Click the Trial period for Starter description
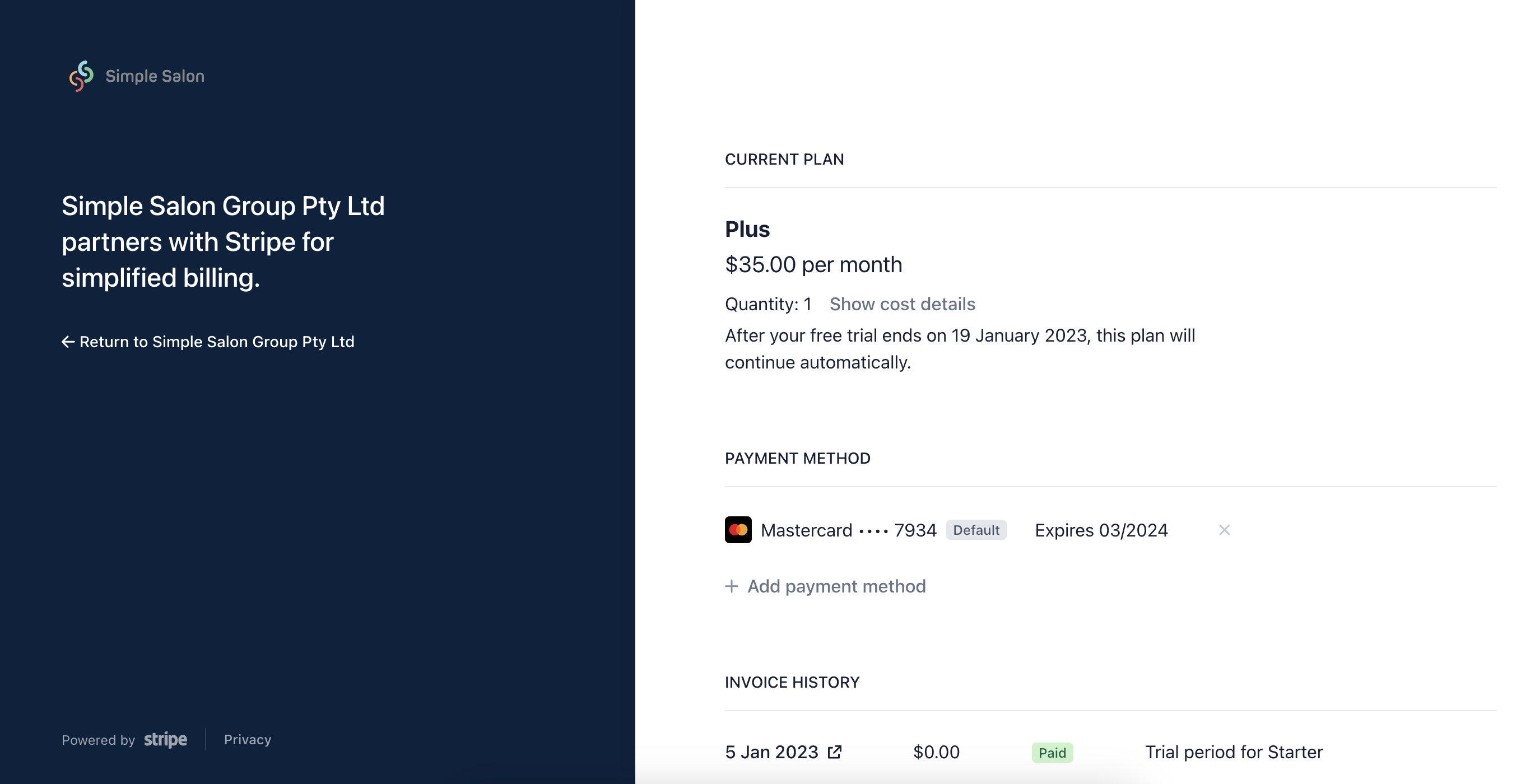This screenshot has width=1535, height=784. (x=1234, y=752)
